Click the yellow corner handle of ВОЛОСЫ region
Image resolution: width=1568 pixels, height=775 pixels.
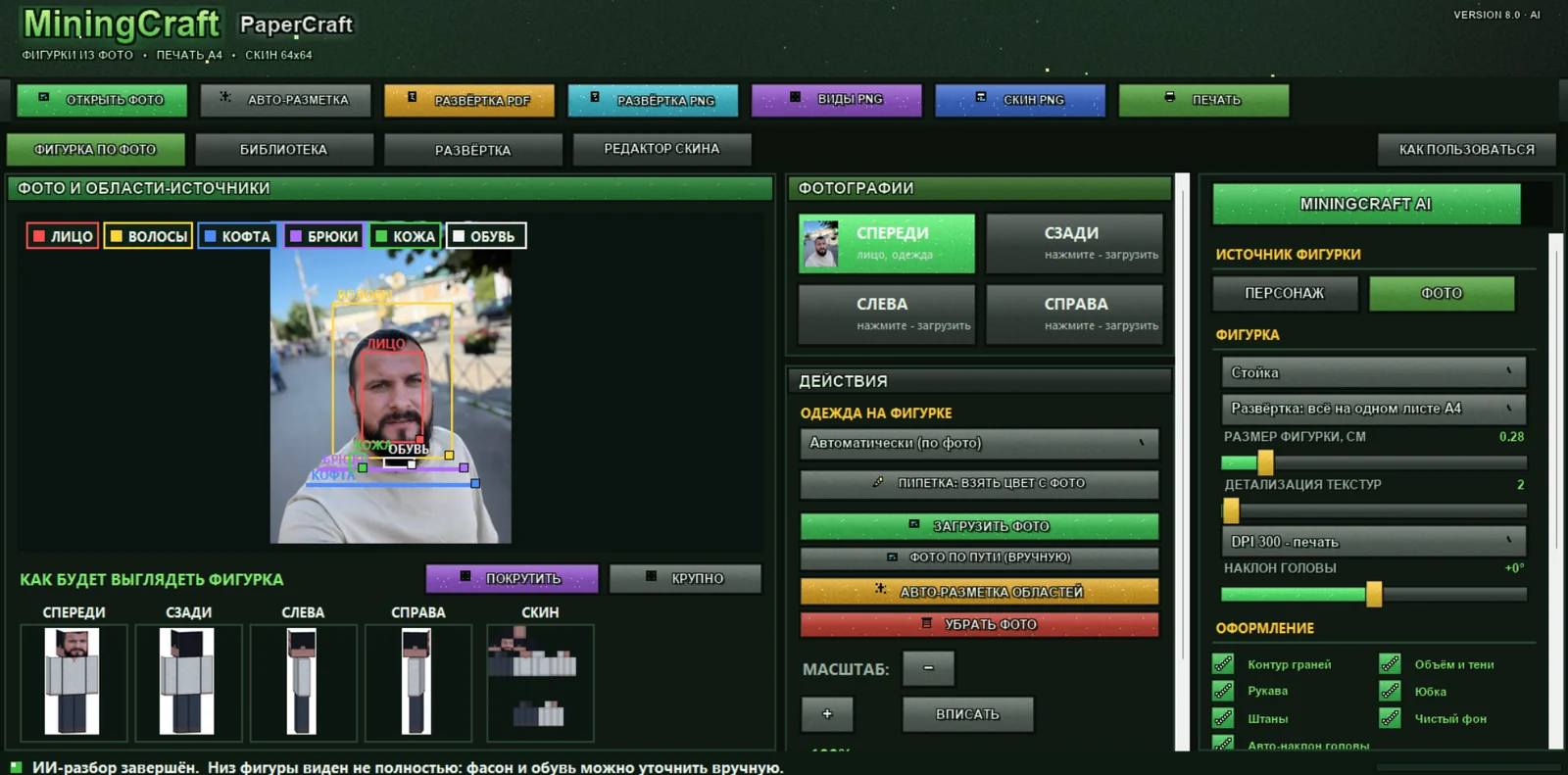click(449, 455)
